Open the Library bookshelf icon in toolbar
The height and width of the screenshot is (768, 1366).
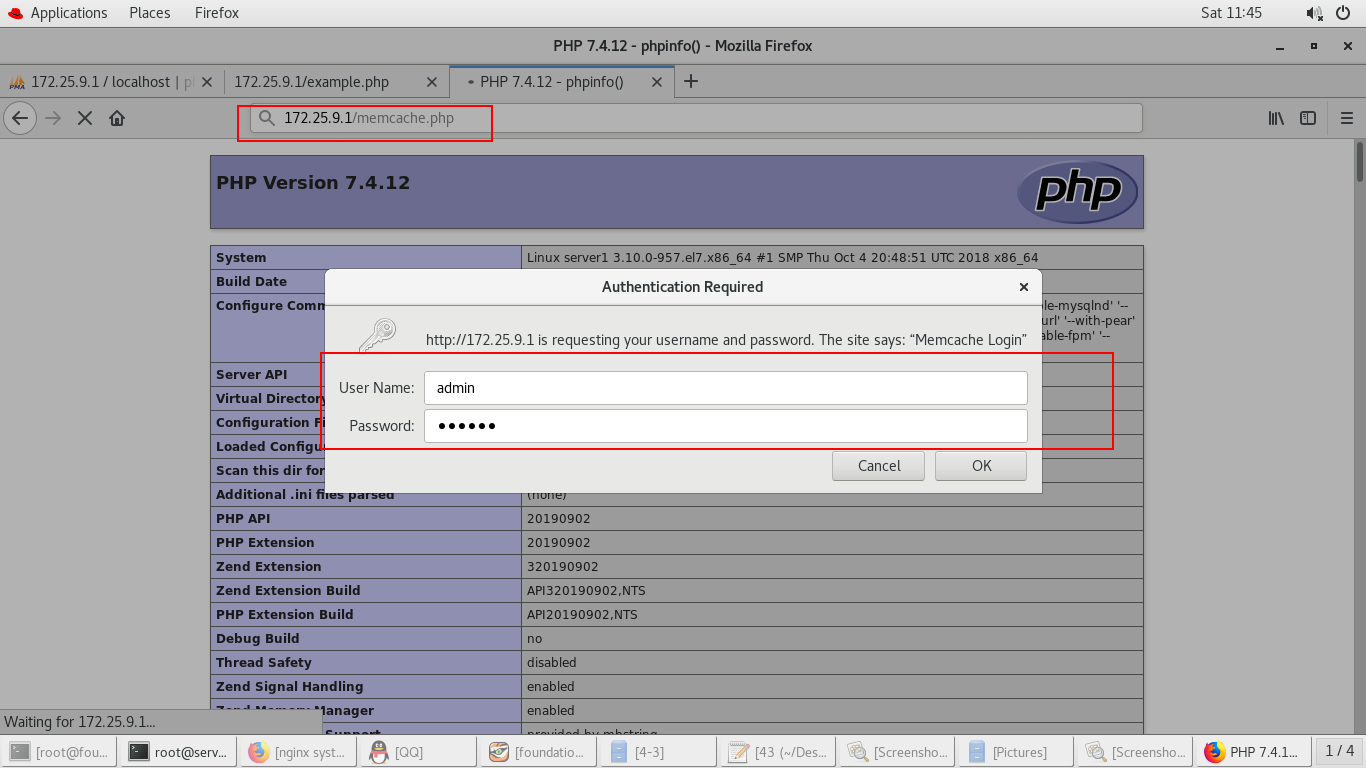point(1276,118)
